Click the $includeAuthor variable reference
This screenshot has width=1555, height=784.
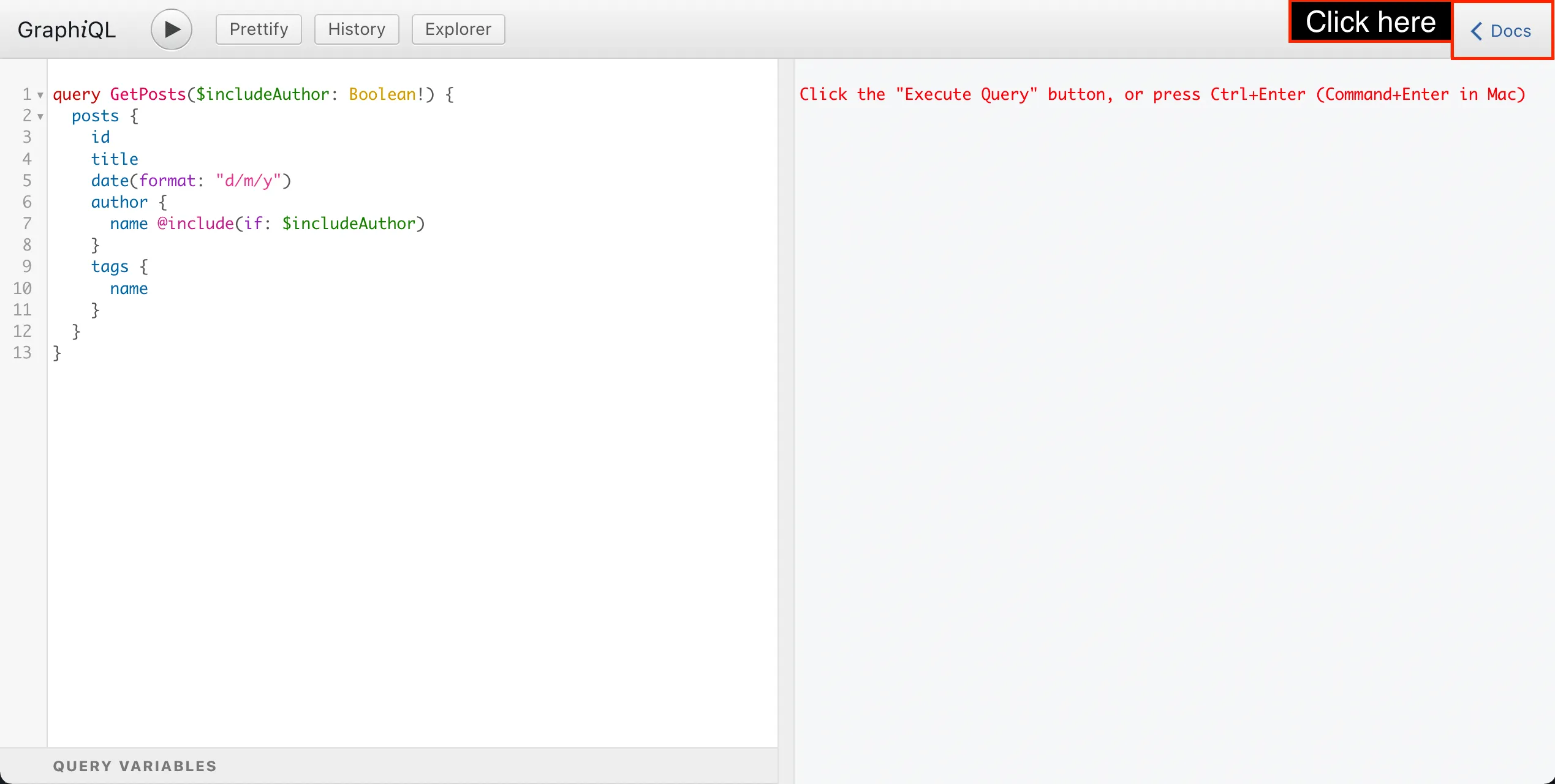click(x=349, y=223)
